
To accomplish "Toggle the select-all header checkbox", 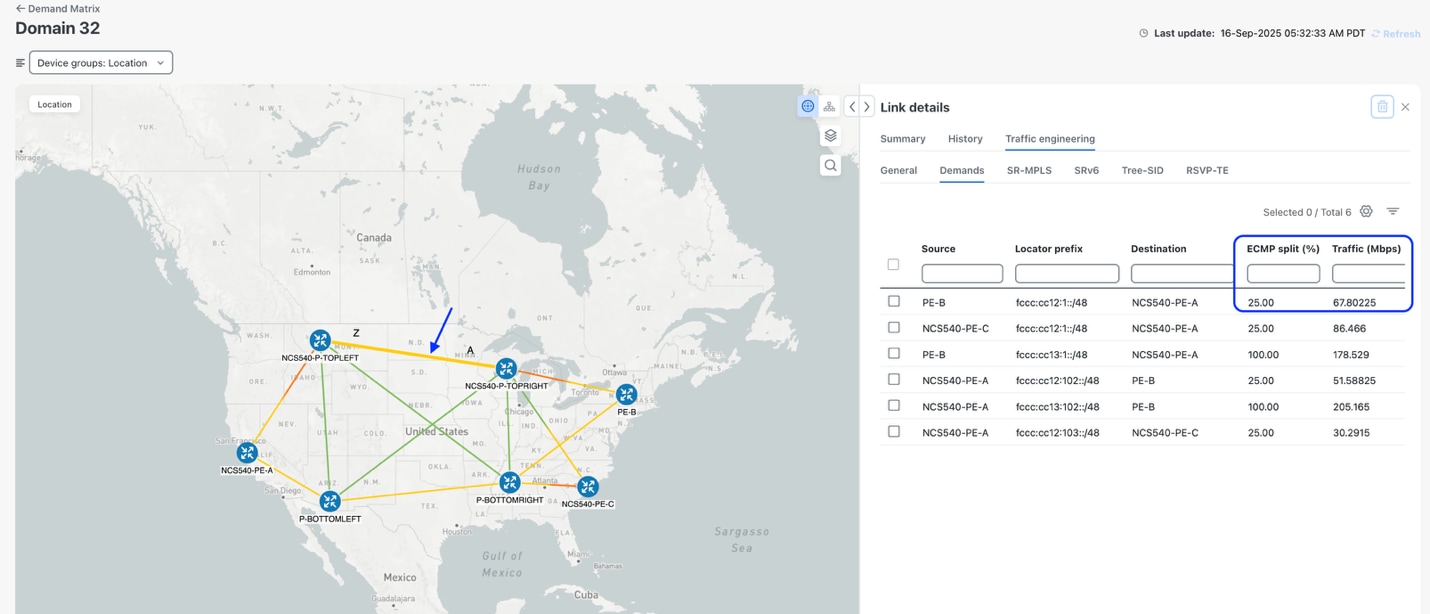I will pyautogui.click(x=893, y=265).
